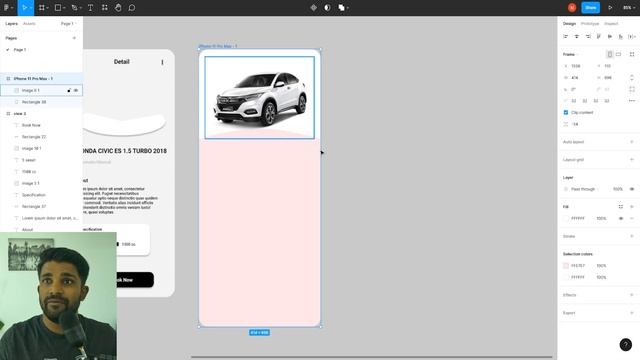Image resolution: width=640 pixels, height=360 pixels.
Task: Select the Hand tool
Action: 118,8
